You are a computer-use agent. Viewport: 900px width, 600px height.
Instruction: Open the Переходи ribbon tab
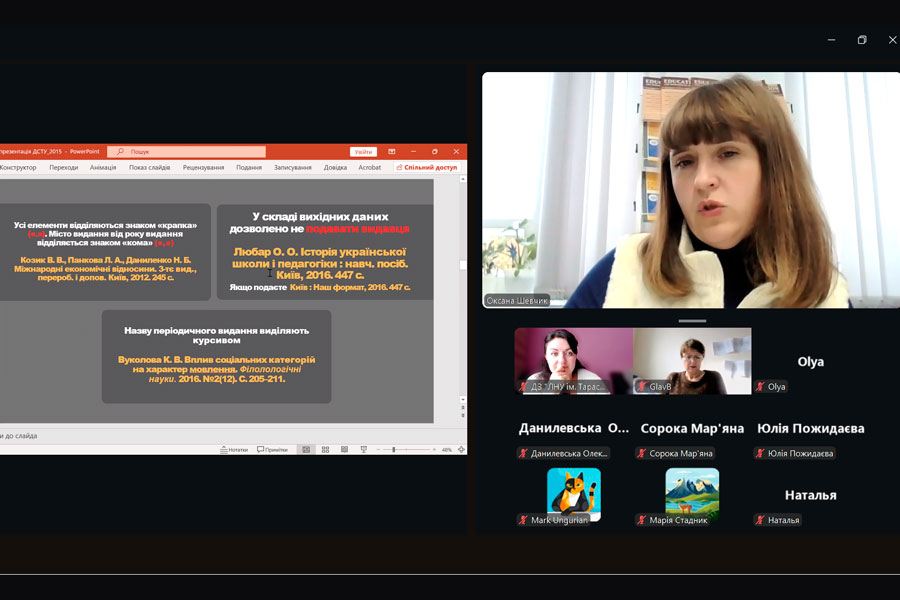pos(64,167)
